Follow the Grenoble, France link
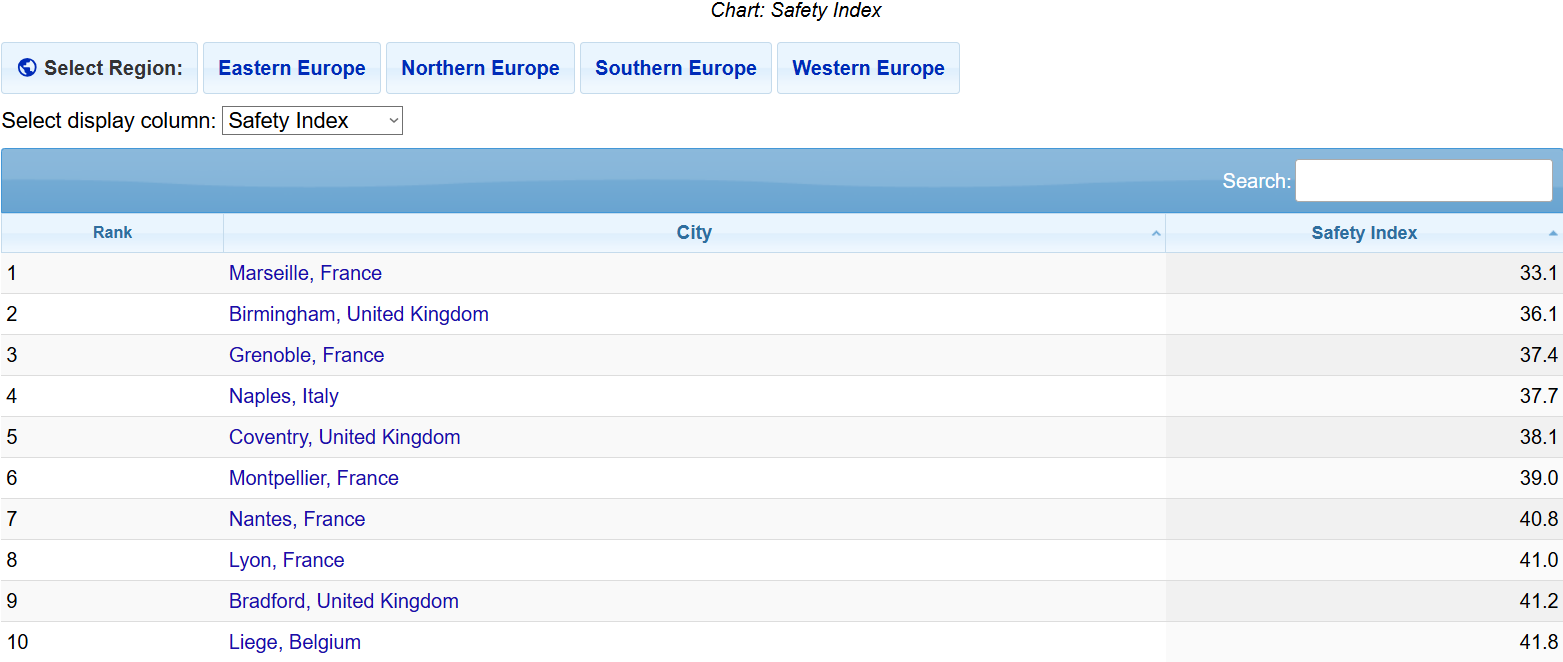The width and height of the screenshot is (1563, 662). click(x=306, y=355)
